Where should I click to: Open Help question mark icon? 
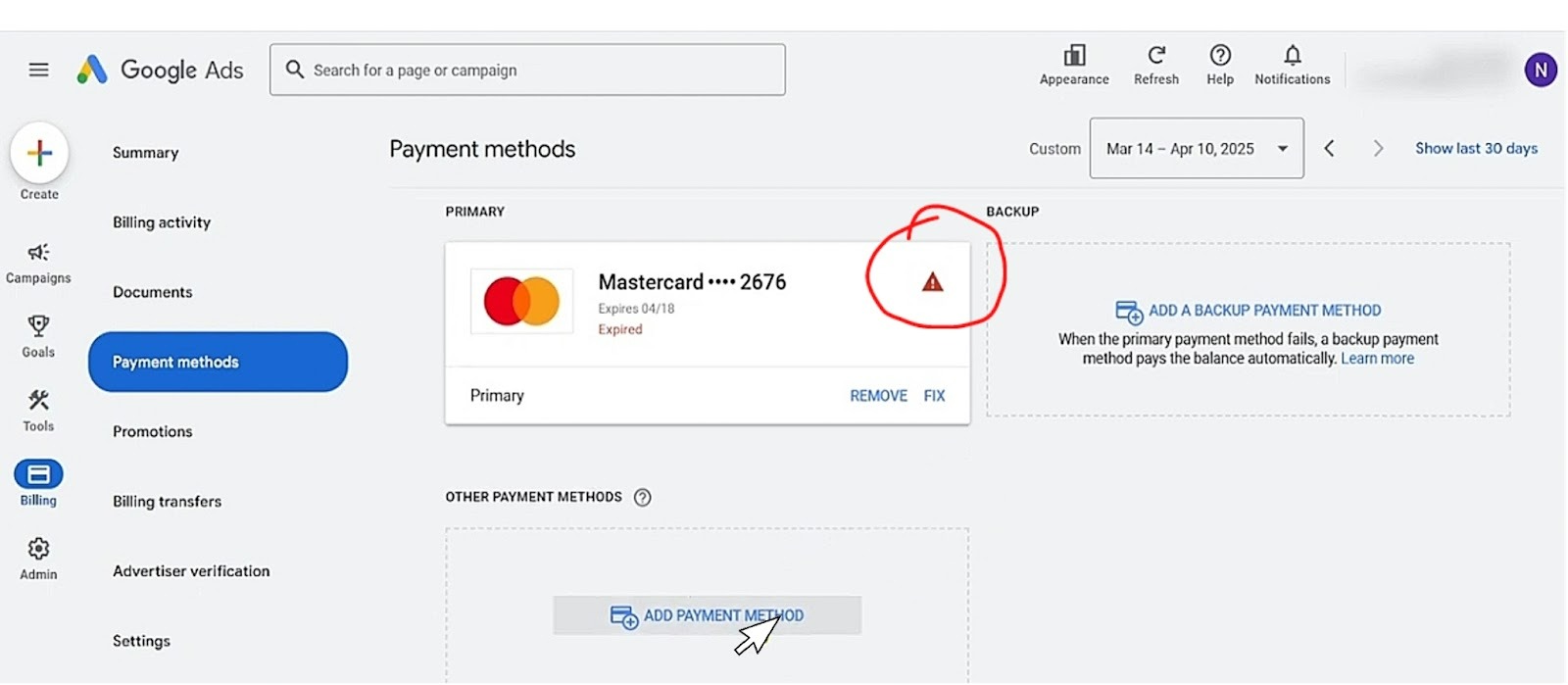(1220, 56)
